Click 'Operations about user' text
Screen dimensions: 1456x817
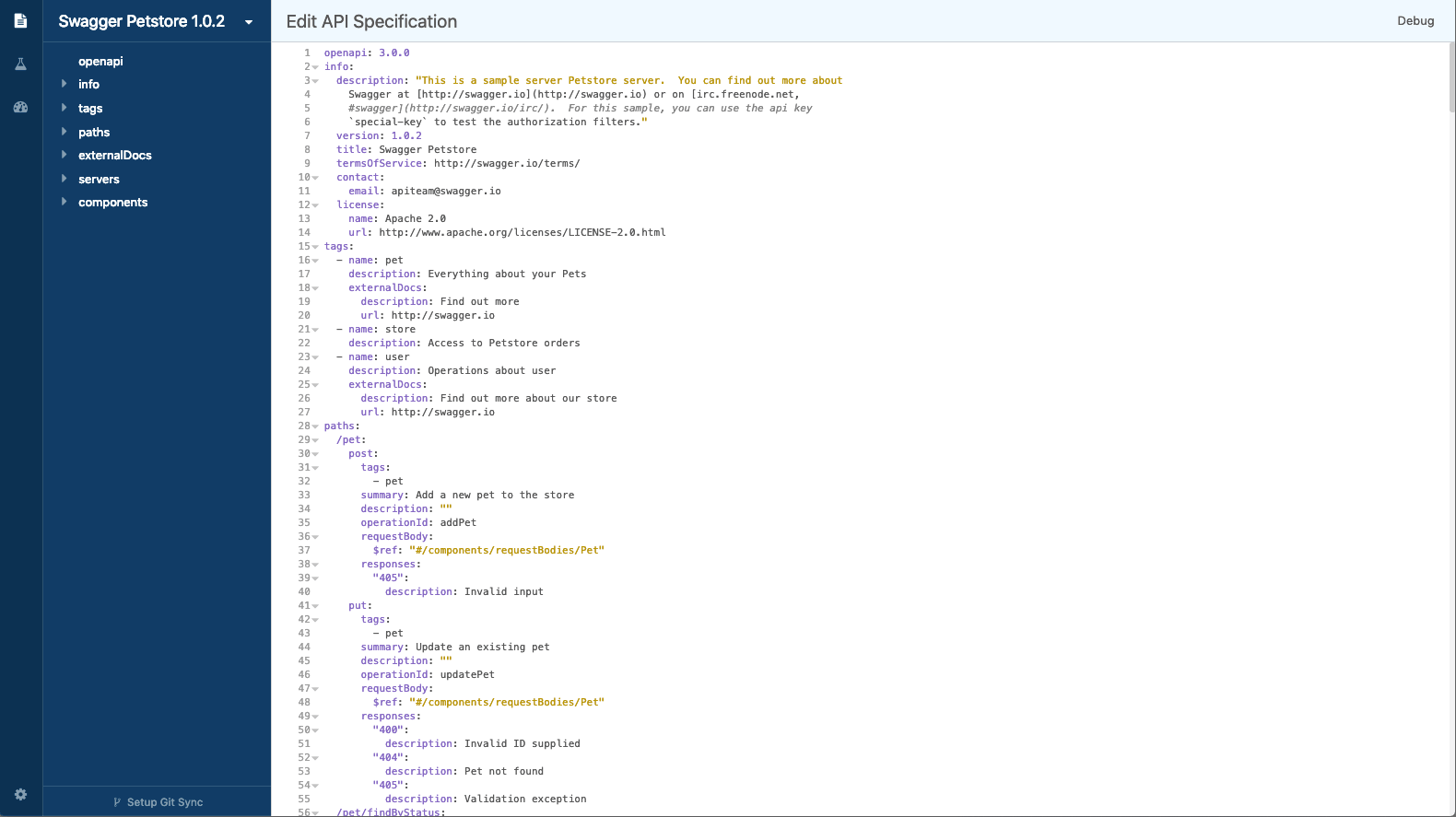tap(492, 370)
